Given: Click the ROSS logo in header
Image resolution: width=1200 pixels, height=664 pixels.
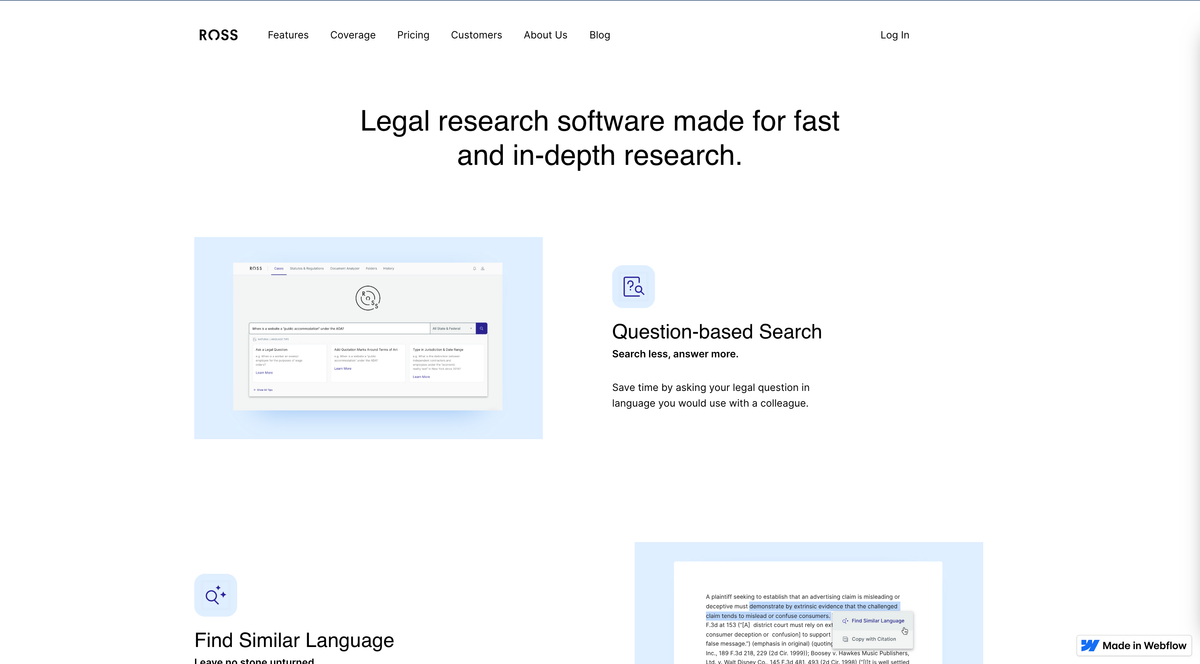Looking at the screenshot, I should coord(218,35).
